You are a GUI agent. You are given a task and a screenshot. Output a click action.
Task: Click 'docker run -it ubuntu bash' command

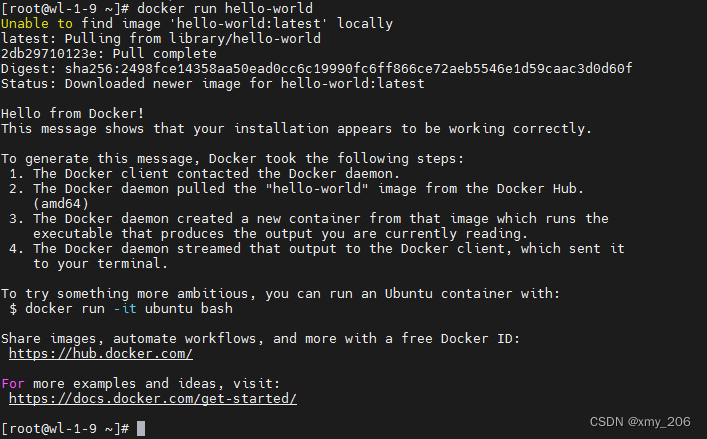click(x=129, y=309)
